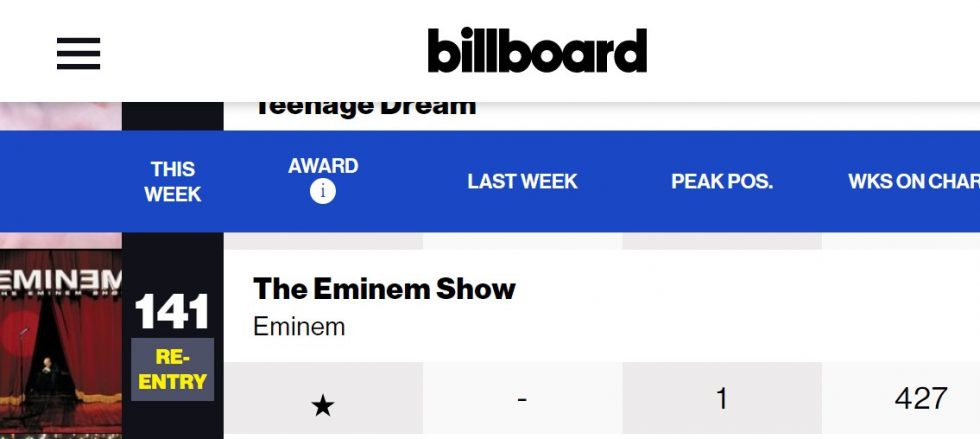Open The Eminem Show title link
The height and width of the screenshot is (439, 980).
[384, 289]
